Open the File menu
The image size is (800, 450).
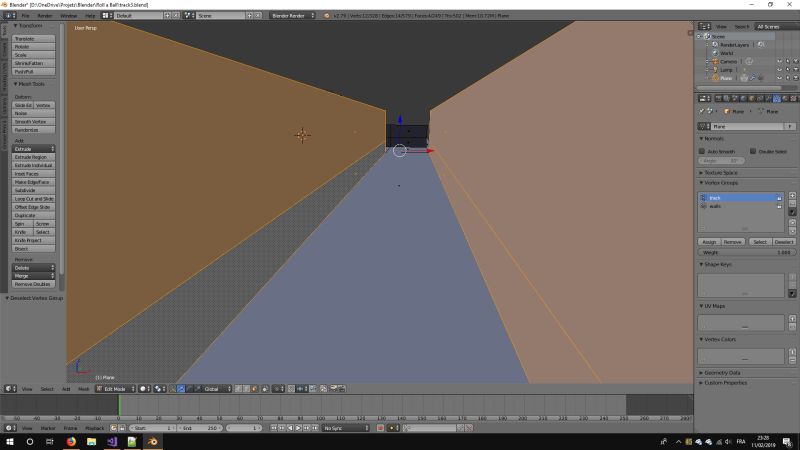click(25, 16)
